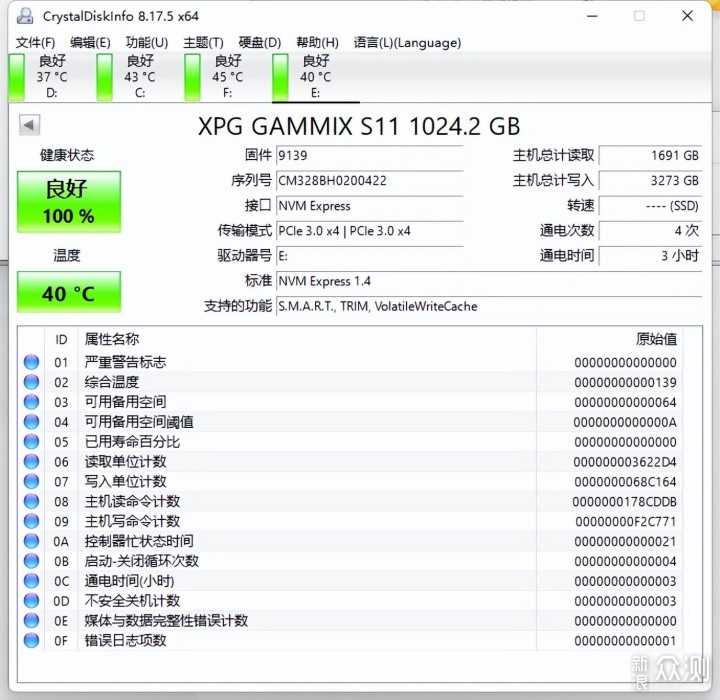This screenshot has width=720, height=700.
Task: Select the 主机读命令计数 attribute row
Action: (349, 501)
